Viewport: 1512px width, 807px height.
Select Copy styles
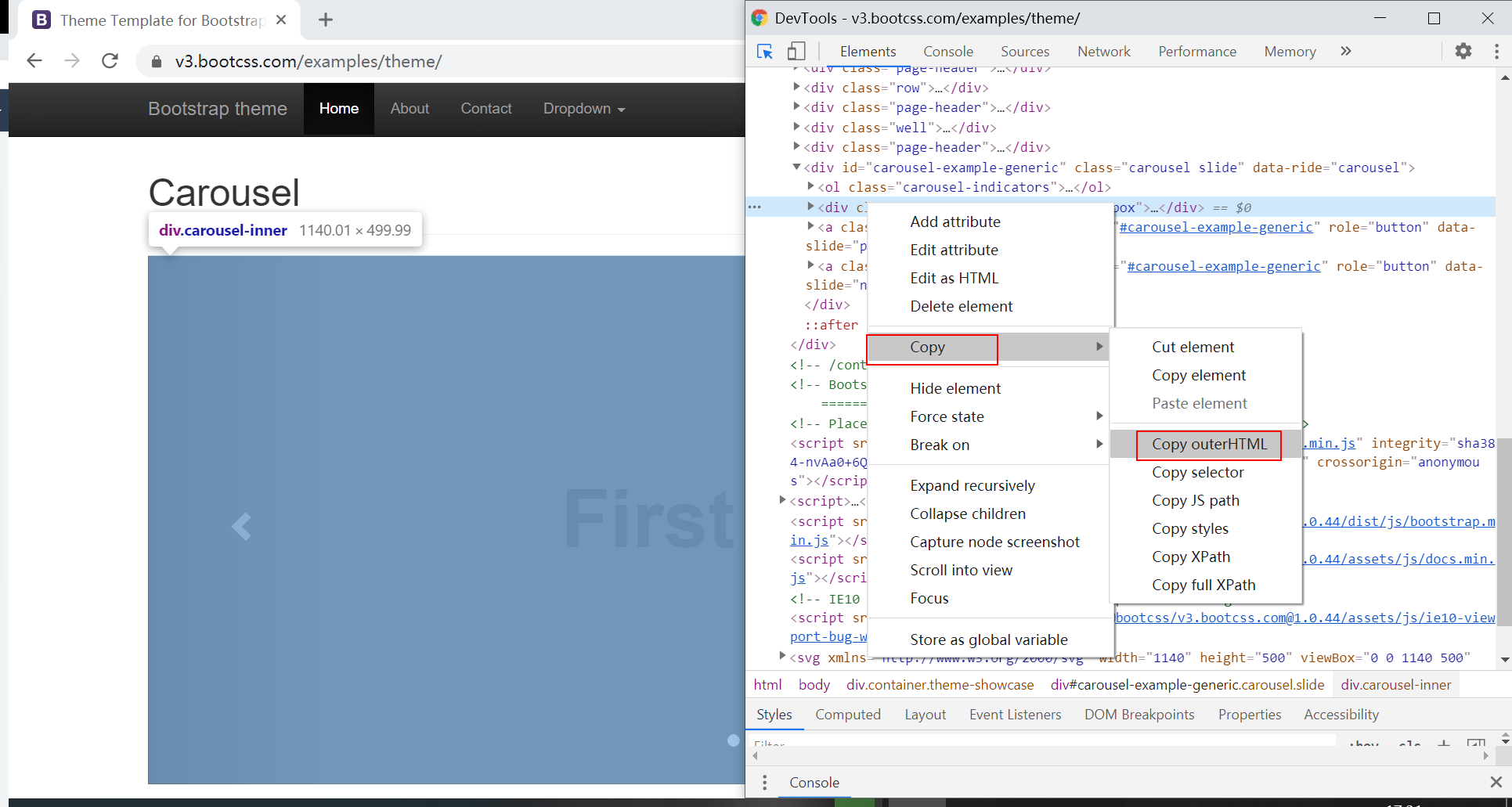point(1206,528)
